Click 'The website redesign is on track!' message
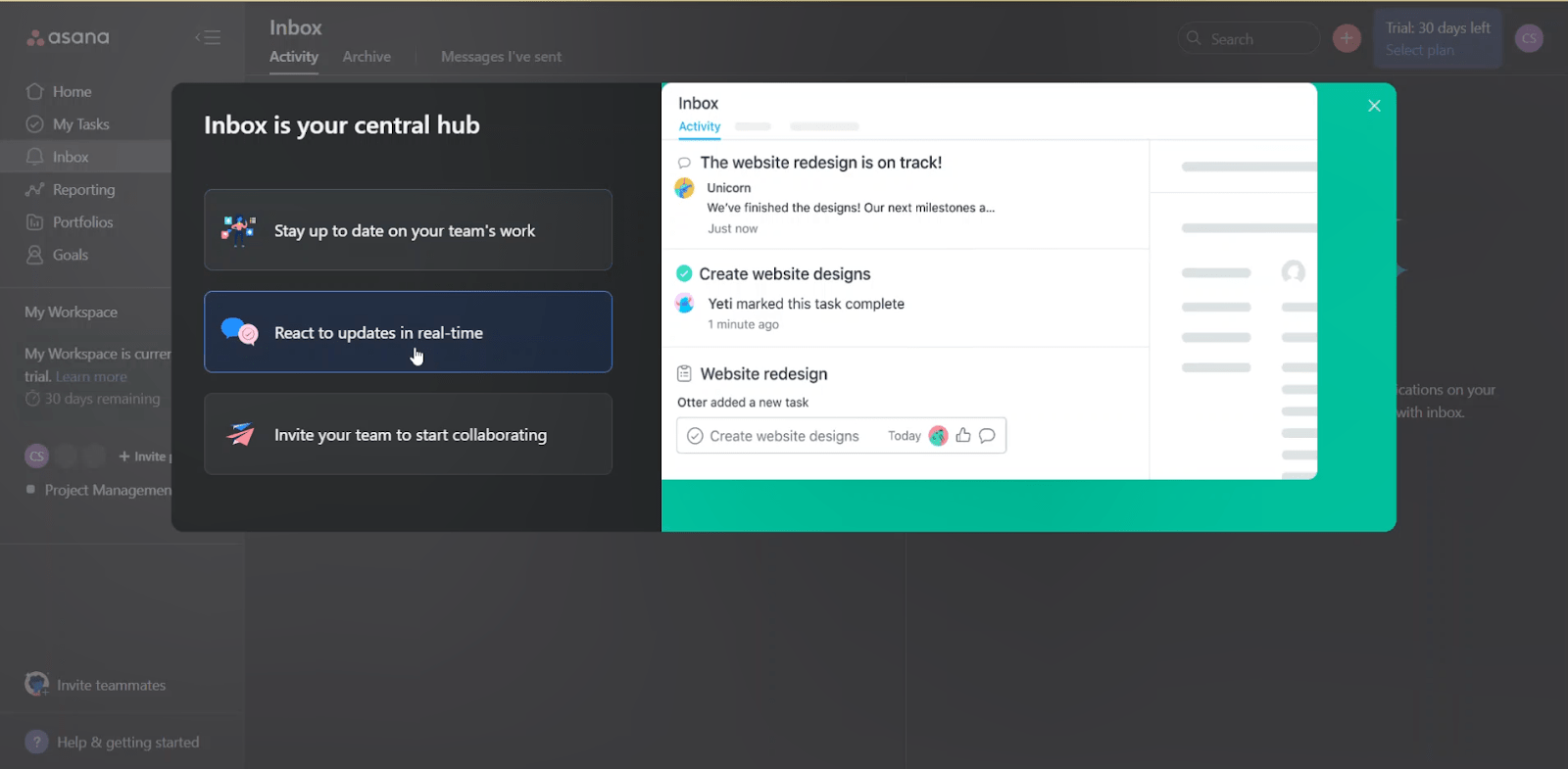The width and height of the screenshot is (1568, 769). (x=821, y=163)
